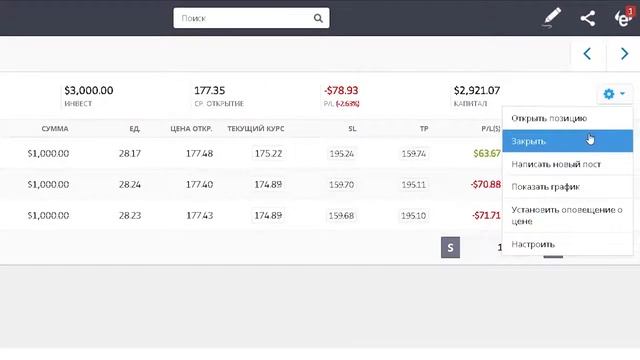Screen dimensions: 640x360
Task: Go to previous item with left chevron
Action: (x=587, y=53)
